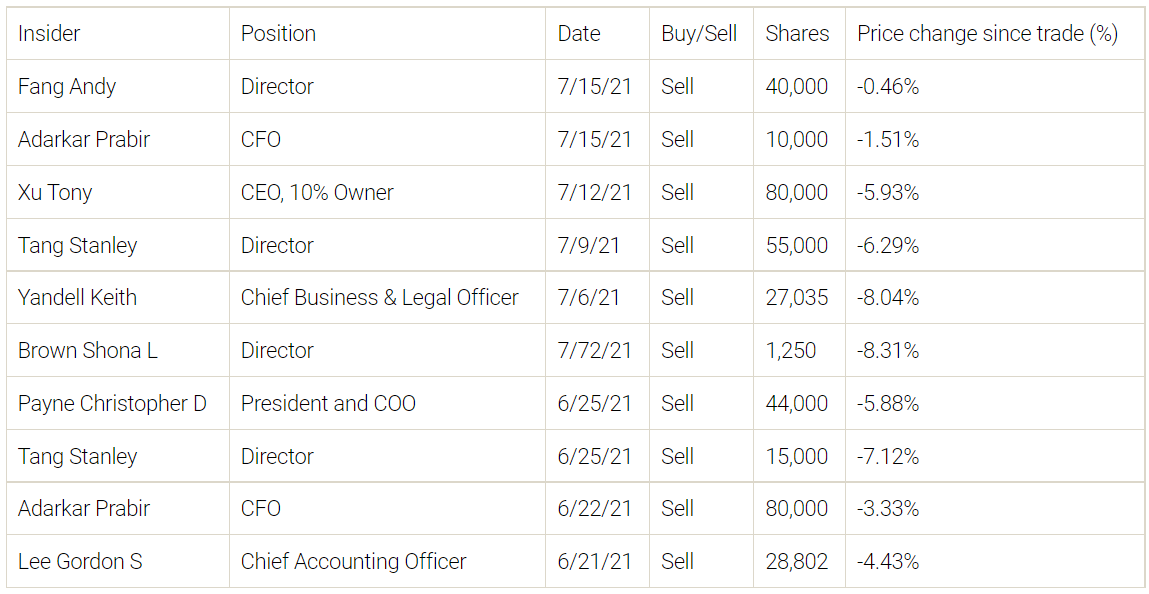
Task: Select the Xu Tony name cell
Action: coord(55,193)
